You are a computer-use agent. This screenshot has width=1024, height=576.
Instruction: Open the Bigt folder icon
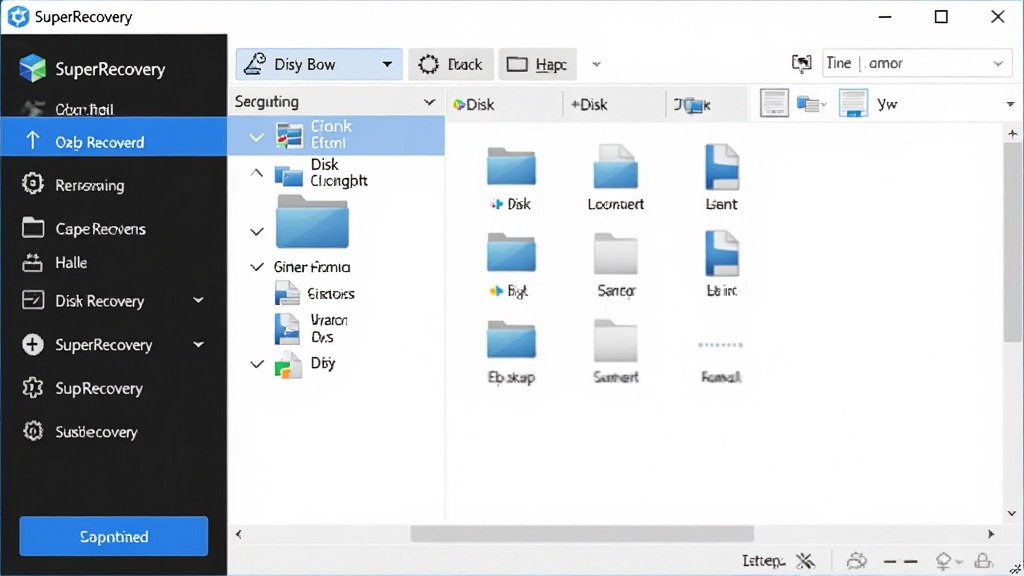(511, 253)
